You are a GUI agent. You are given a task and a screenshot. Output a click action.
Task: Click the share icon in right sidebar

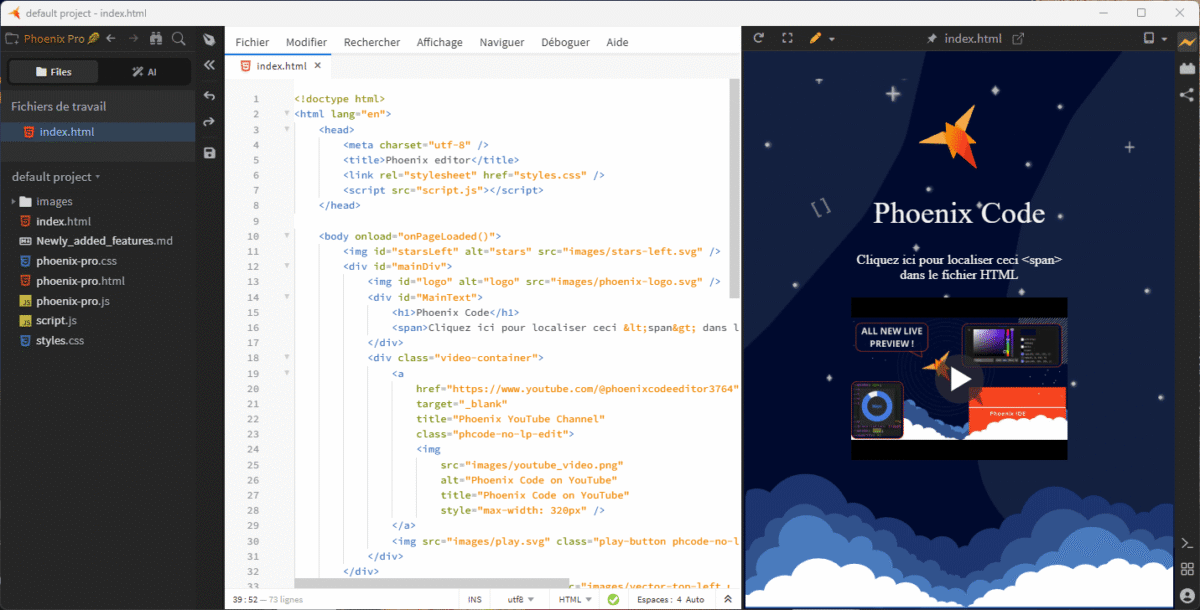pyautogui.click(x=1187, y=95)
